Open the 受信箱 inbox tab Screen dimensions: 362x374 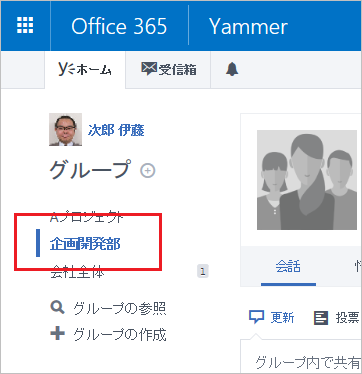click(x=168, y=69)
